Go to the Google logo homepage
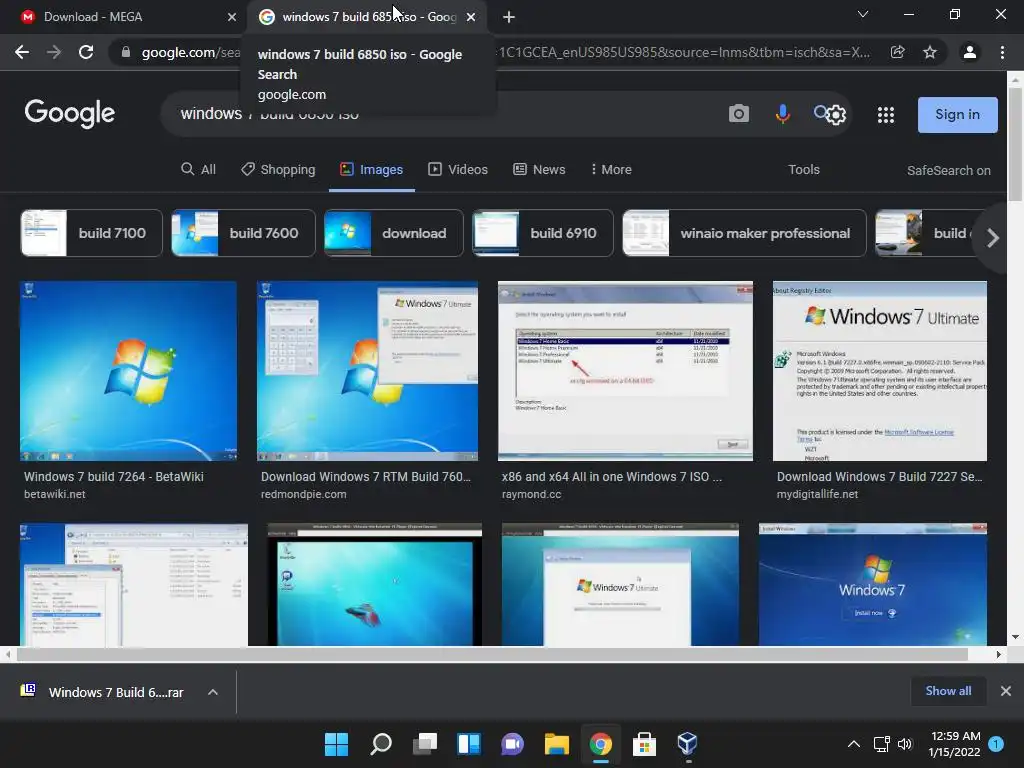This screenshot has width=1024, height=768. click(x=70, y=114)
